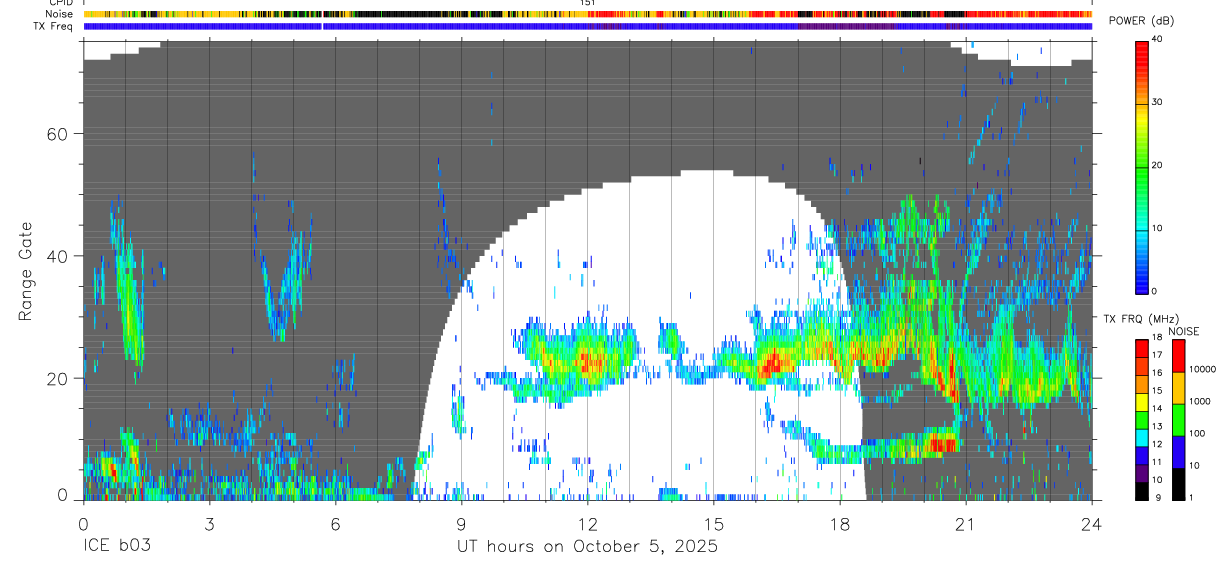Click the 'UT hours on October 5, 2025' axis title
The image size is (1228, 567).
pyautogui.click(x=587, y=547)
